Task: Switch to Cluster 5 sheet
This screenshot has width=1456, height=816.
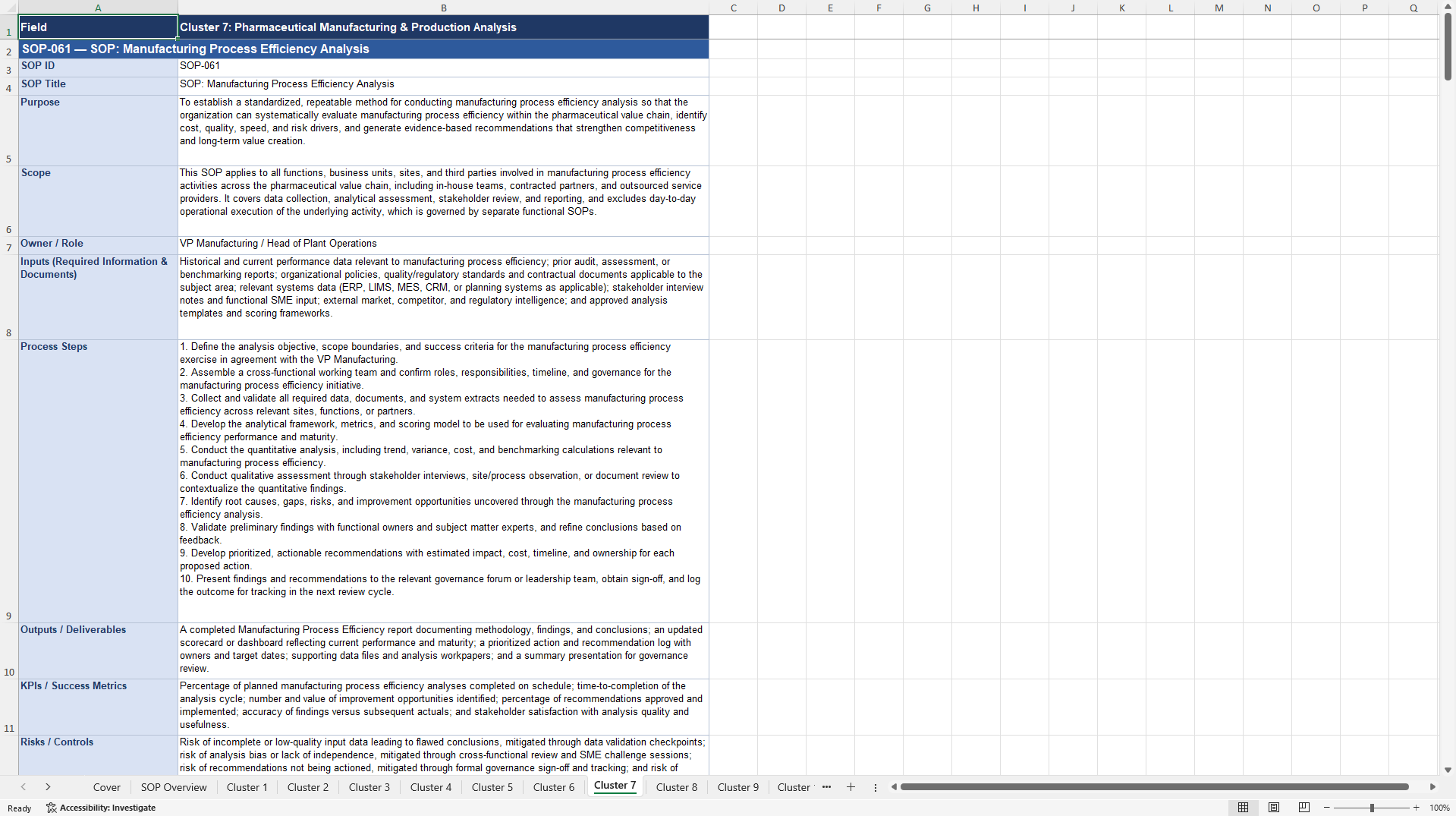Action: 492,787
